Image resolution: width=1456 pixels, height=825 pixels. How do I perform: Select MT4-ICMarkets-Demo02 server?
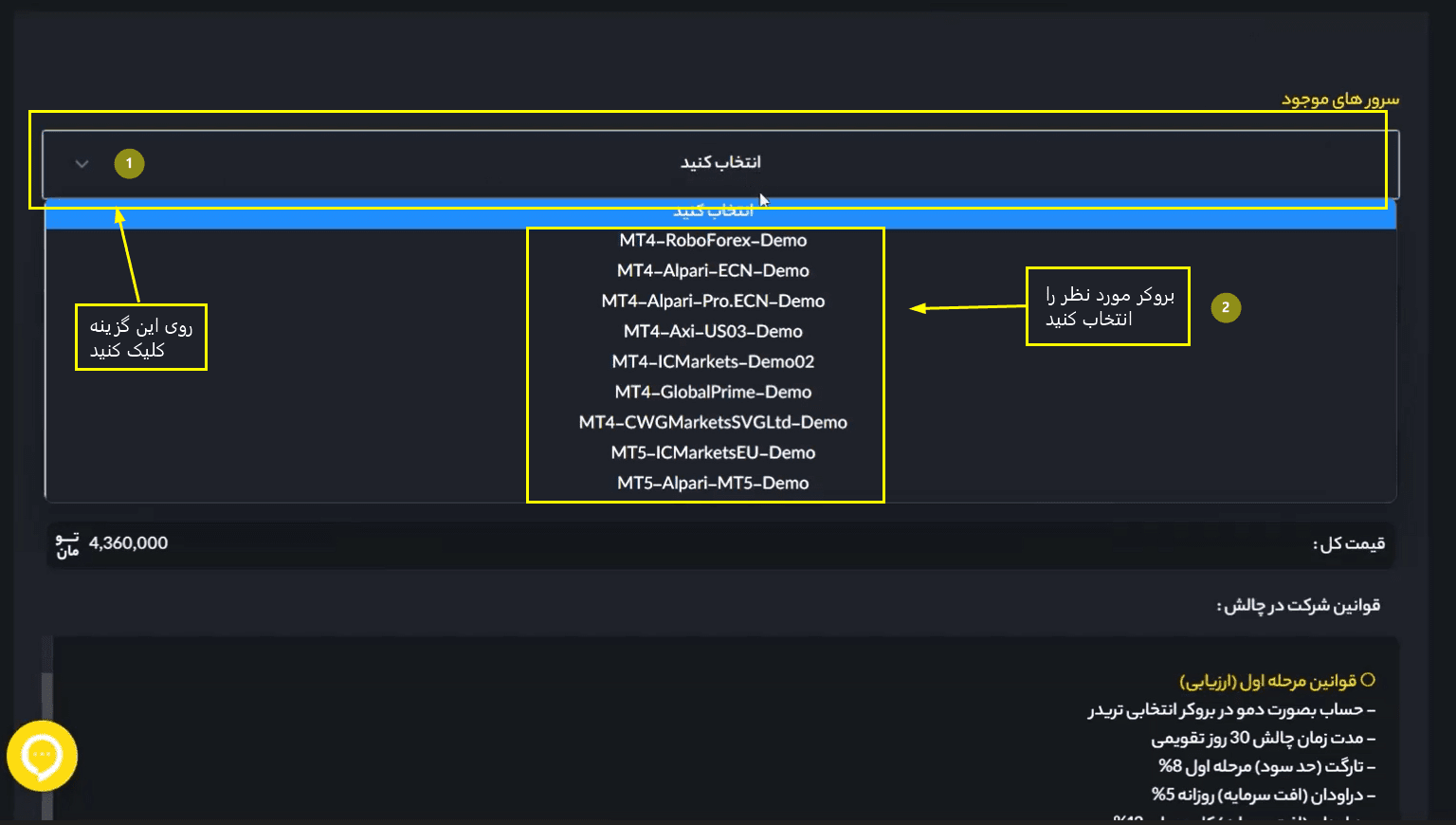click(x=713, y=362)
